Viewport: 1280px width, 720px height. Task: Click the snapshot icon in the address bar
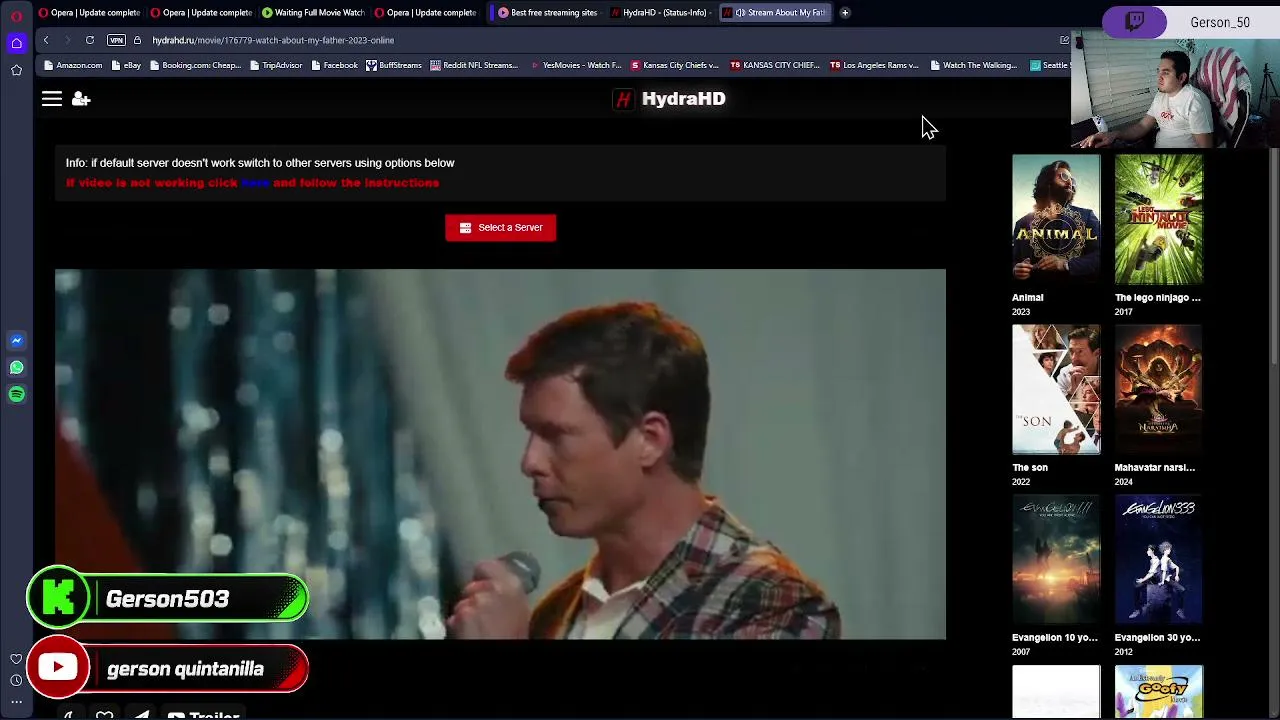[x=1064, y=40]
